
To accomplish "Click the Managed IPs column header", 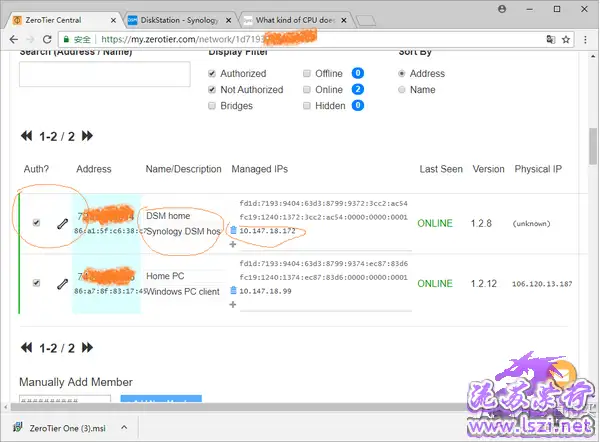I will (260, 169).
